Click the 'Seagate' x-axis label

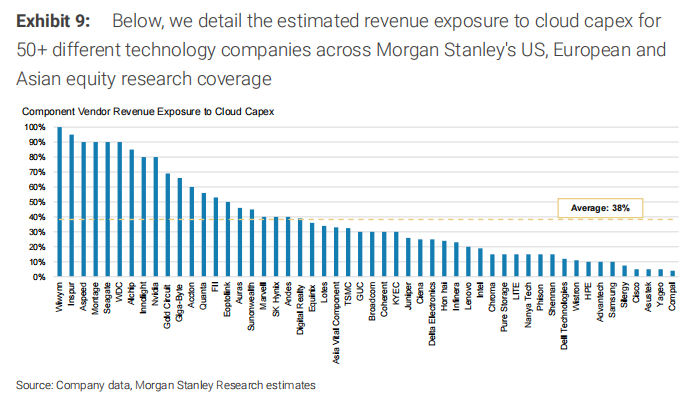pyautogui.click(x=107, y=298)
